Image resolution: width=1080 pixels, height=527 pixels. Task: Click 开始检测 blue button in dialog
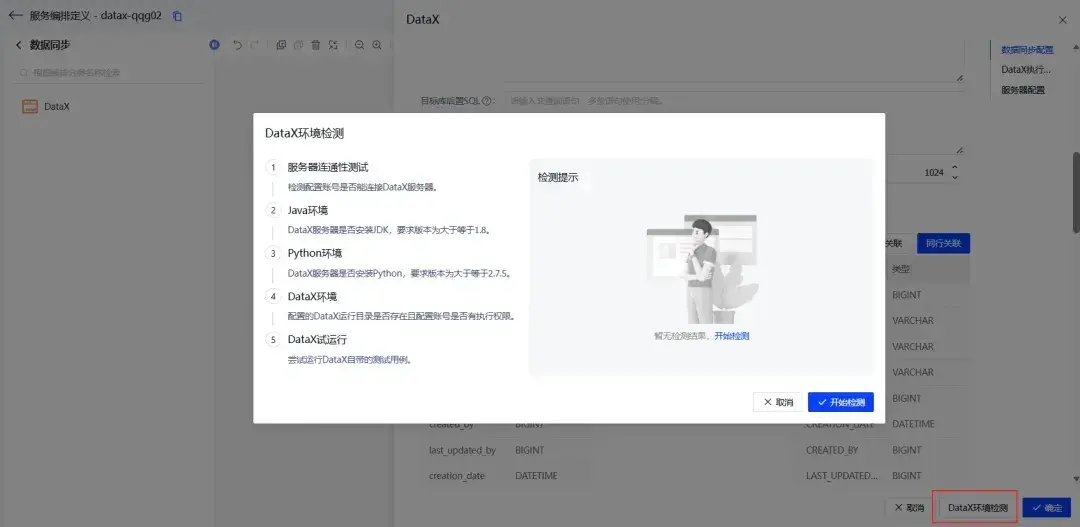tap(841, 402)
